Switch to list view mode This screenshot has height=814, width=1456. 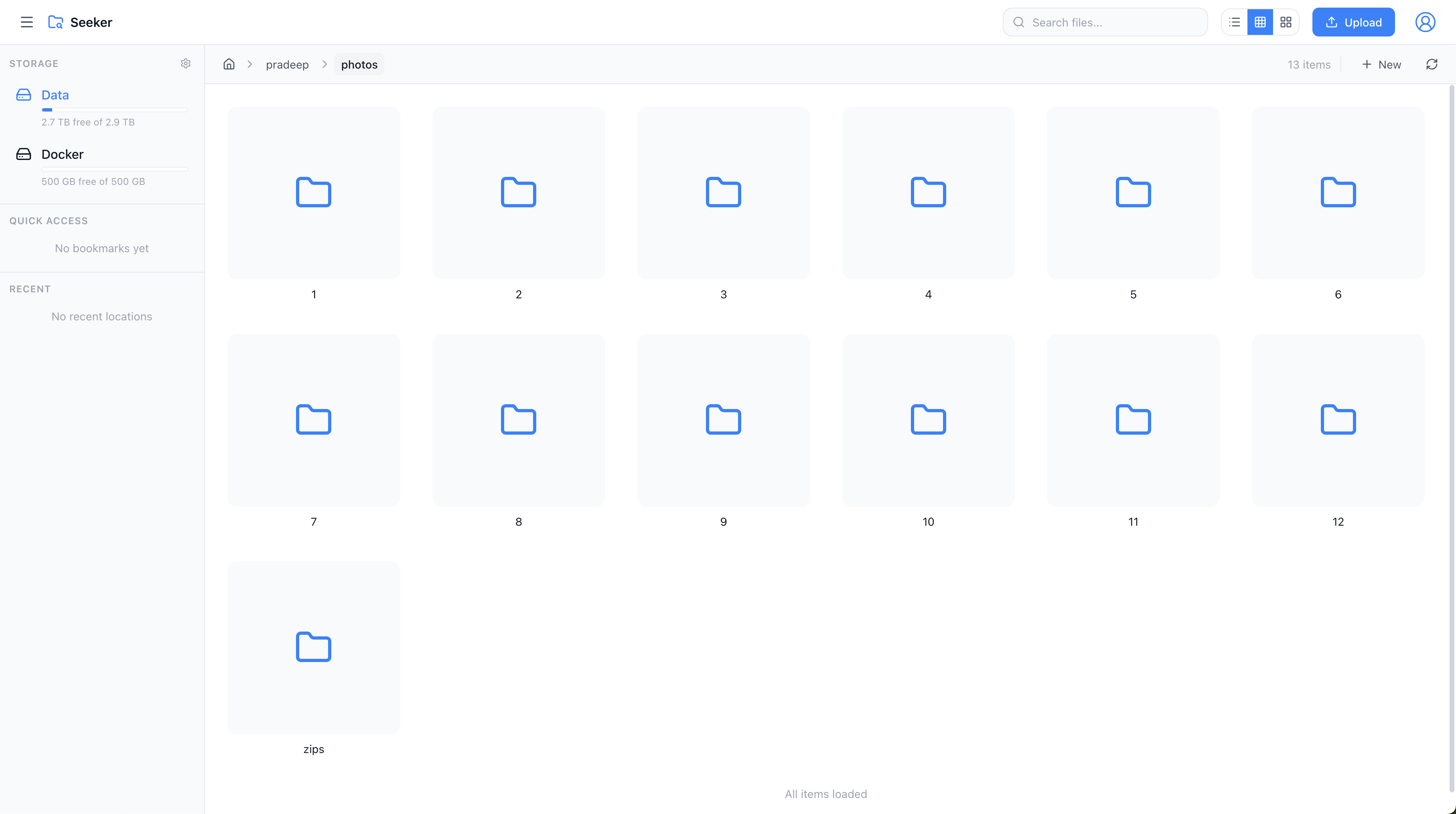[x=1235, y=22]
